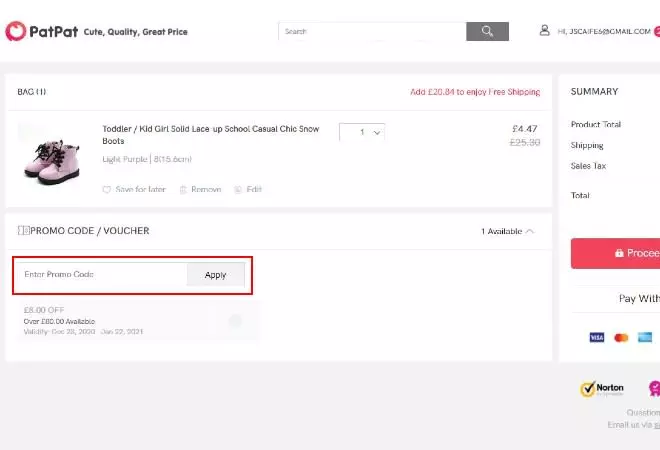Click the Remove trash icon

pyautogui.click(x=183, y=189)
